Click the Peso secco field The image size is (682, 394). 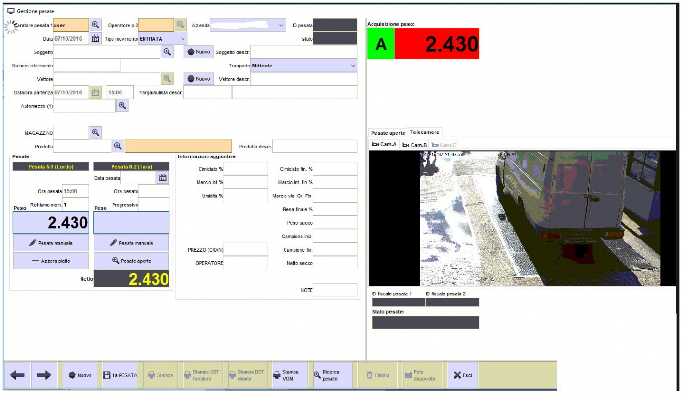335,223
